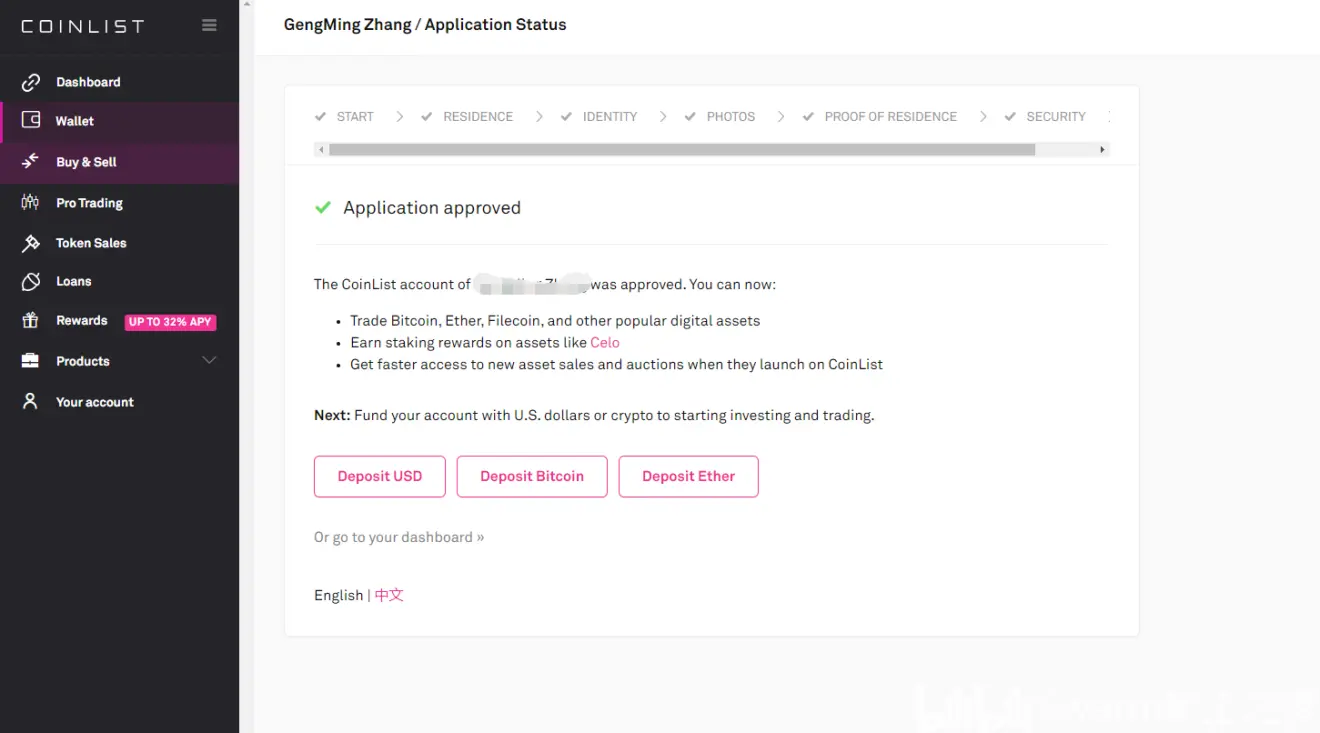
Task: Open Dashboard from the sidebar
Action: [88, 82]
